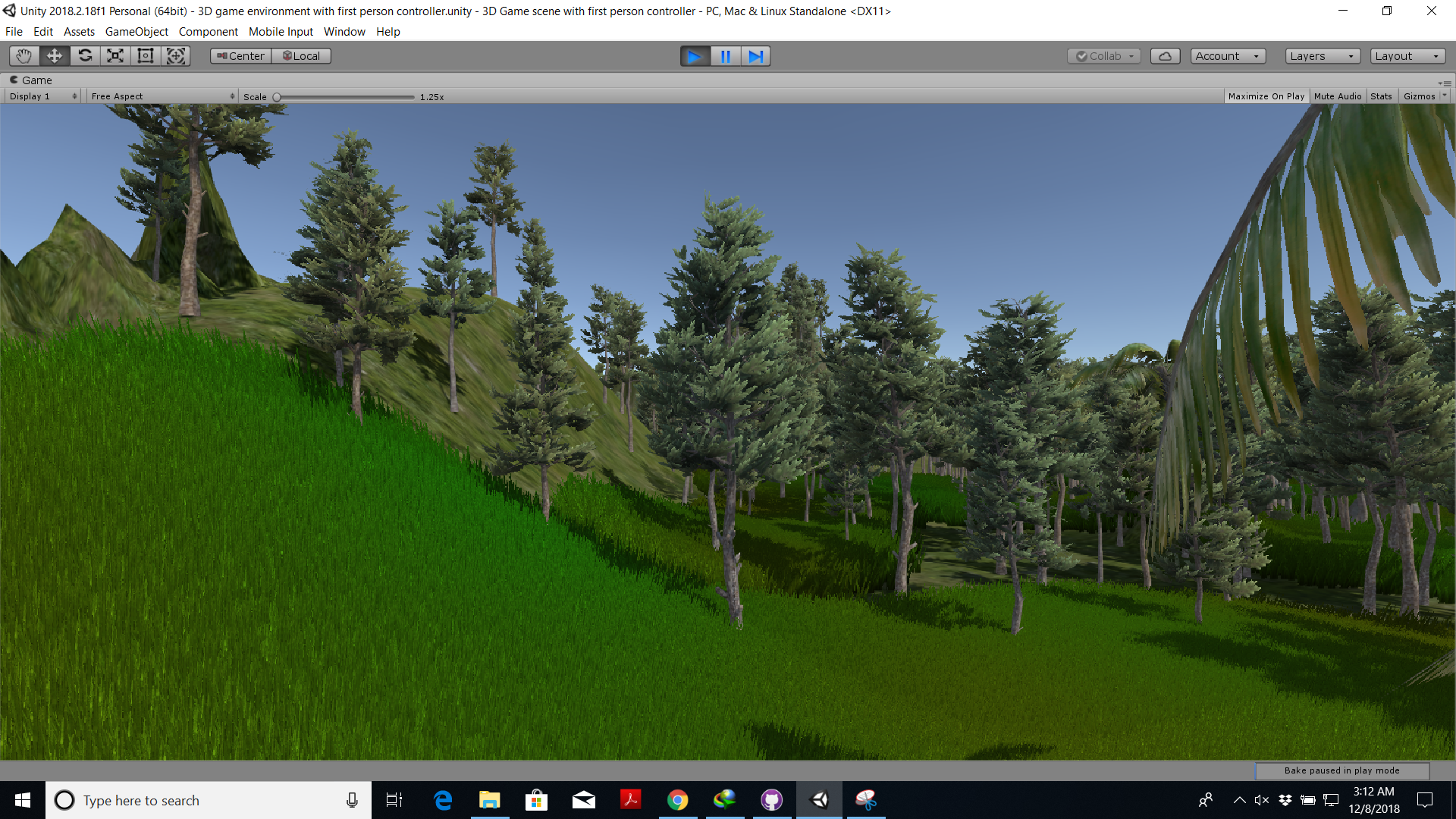Open the Layers dropdown

[x=1322, y=56]
